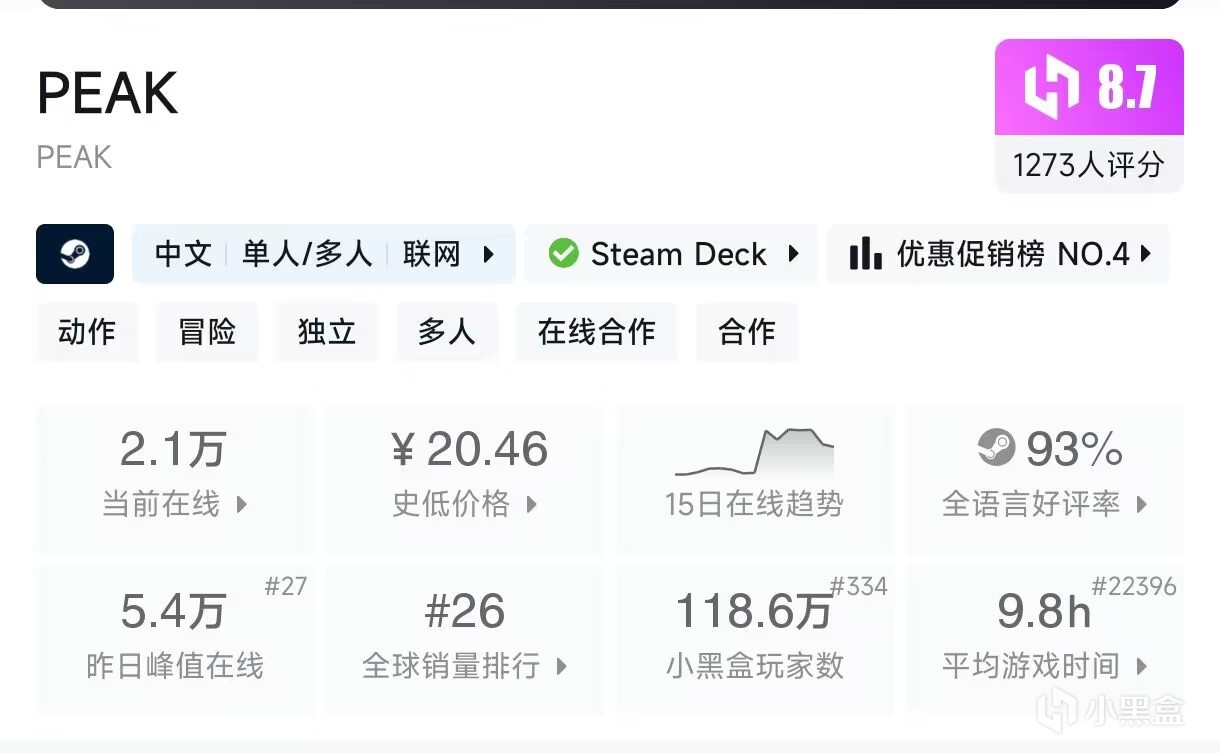
Task: Expand the 中文 单人/多人 联网 info arrow
Action: tap(488, 254)
